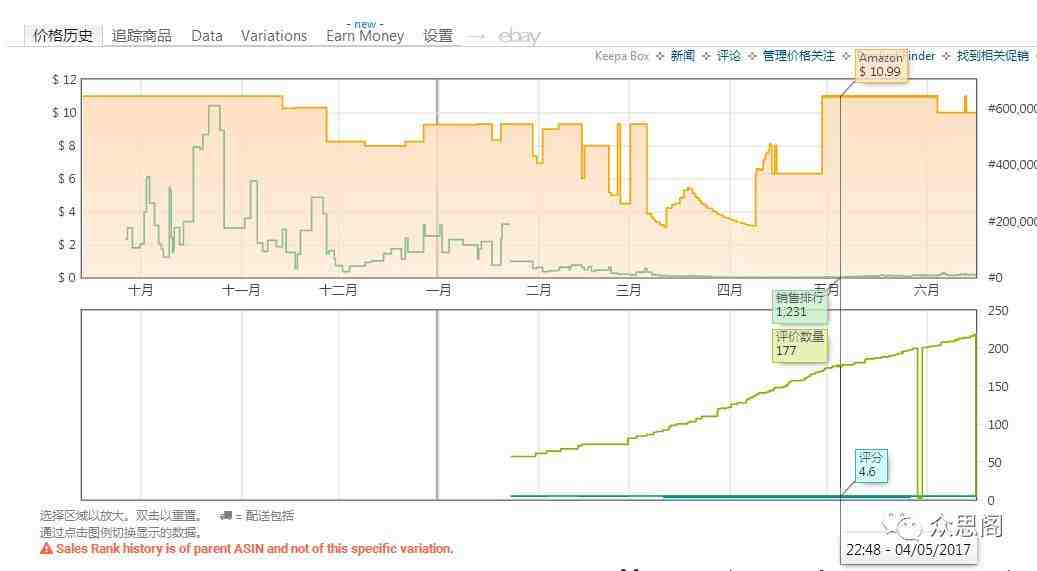The height and width of the screenshot is (571, 1037).
Task: Click the 22:48 - 04/05/2017 timestamp label
Action: coord(908,550)
